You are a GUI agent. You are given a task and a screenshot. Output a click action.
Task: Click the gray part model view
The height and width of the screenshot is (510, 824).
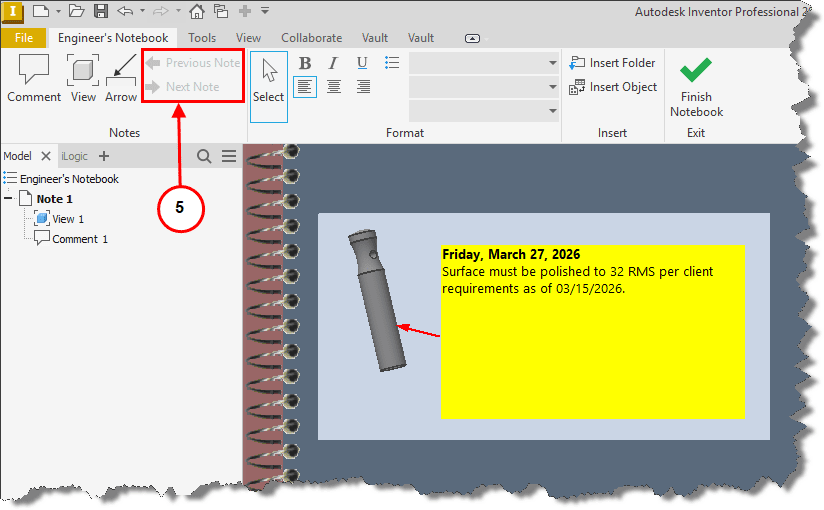(x=377, y=300)
